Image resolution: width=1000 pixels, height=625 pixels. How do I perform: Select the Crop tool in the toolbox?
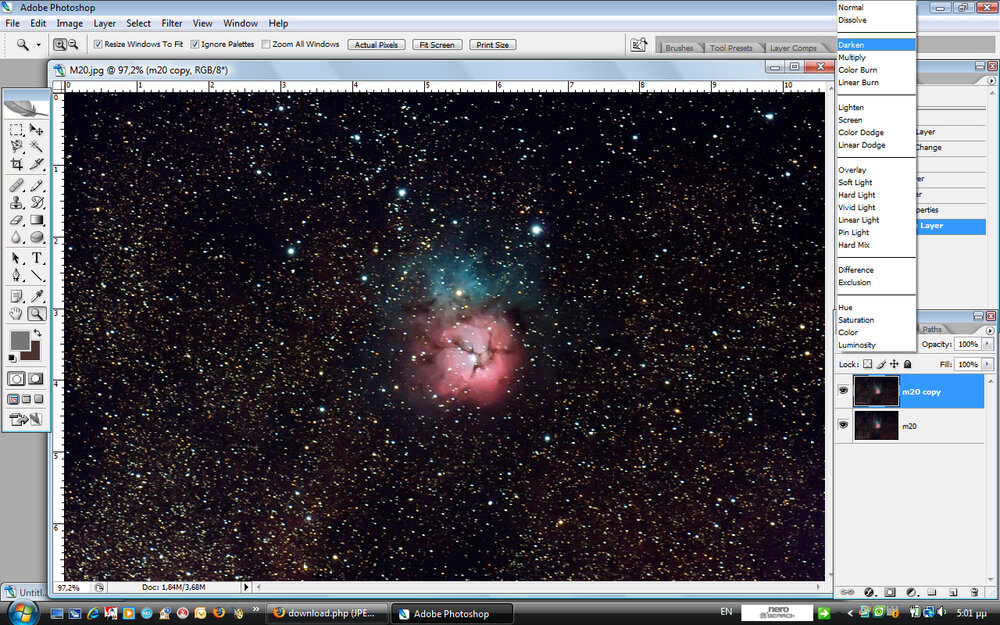point(17,164)
